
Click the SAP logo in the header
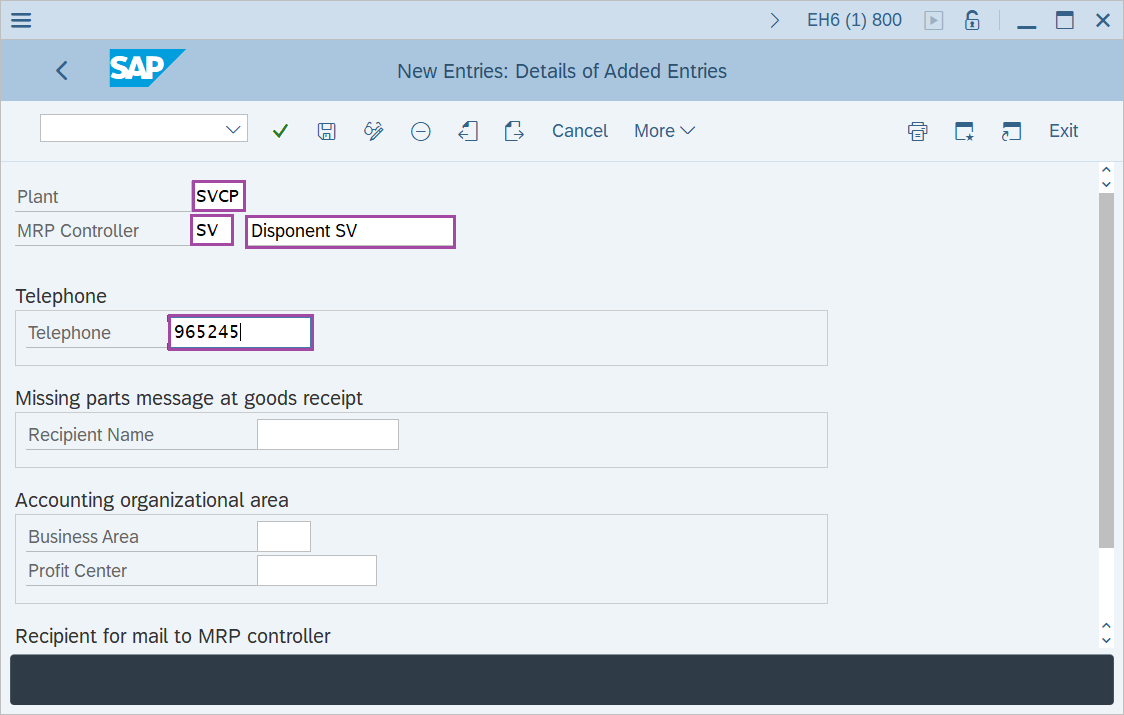point(146,69)
